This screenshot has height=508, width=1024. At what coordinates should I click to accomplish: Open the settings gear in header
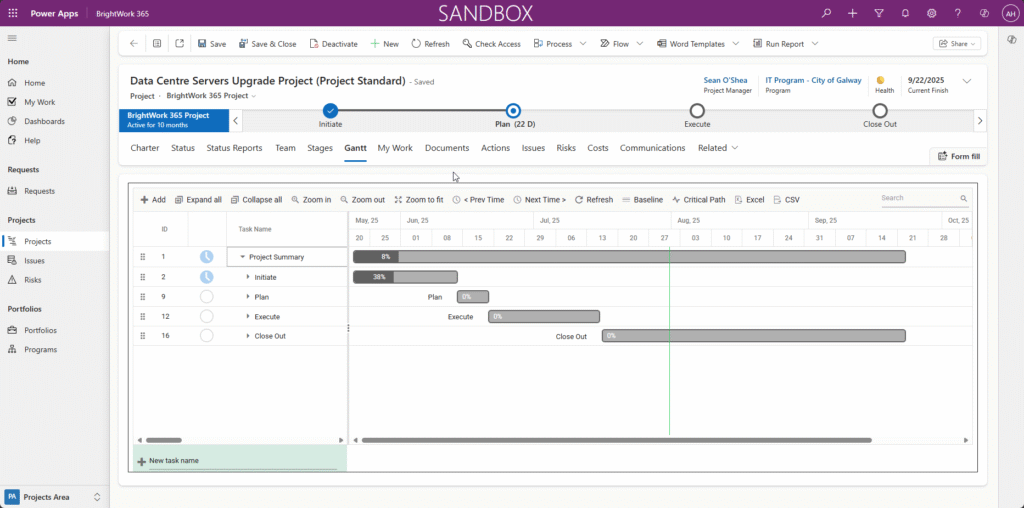tap(931, 13)
